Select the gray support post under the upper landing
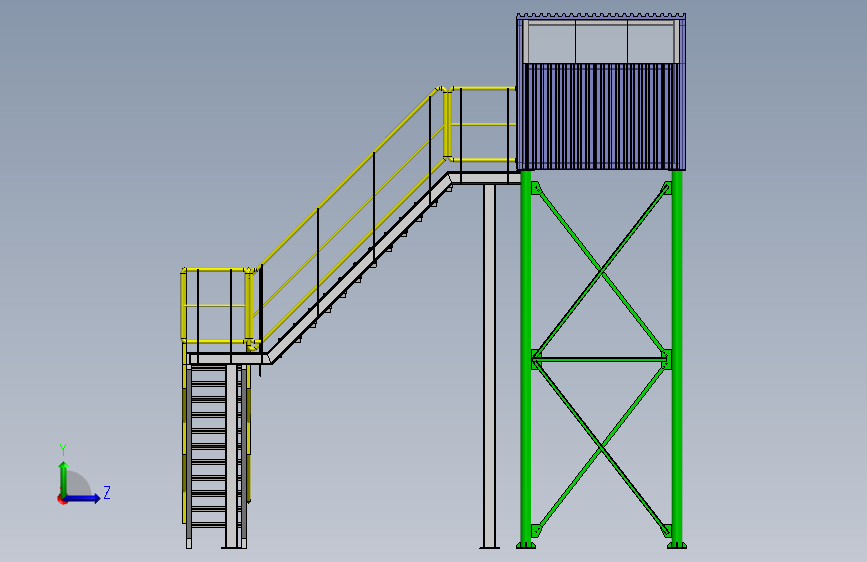 [x=489, y=366]
